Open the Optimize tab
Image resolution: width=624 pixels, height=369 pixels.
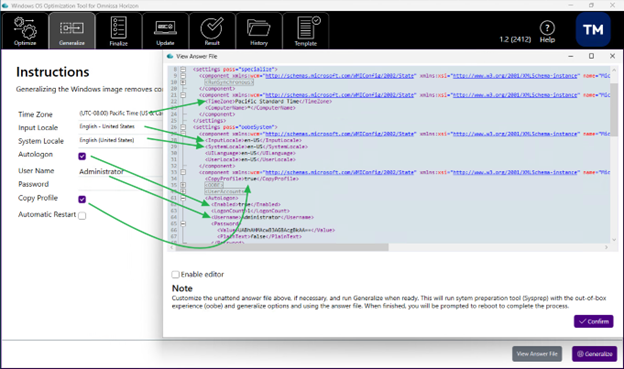coord(25,31)
